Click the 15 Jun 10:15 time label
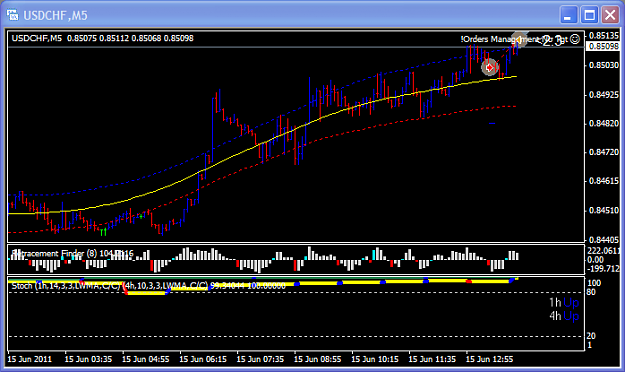 (375, 359)
